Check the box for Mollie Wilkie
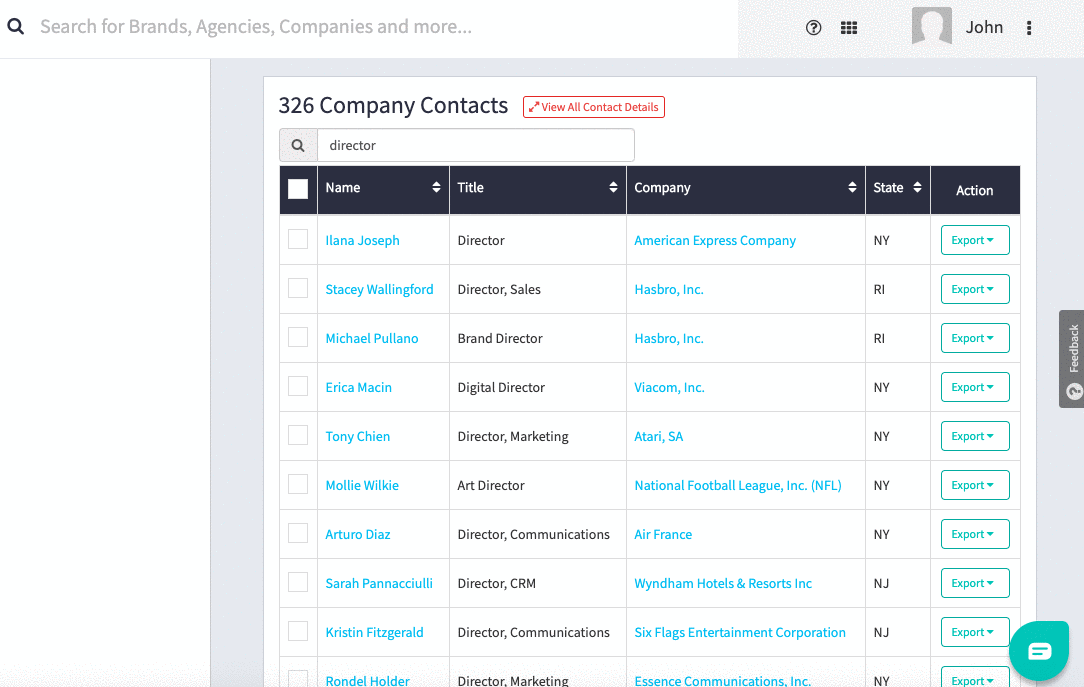The image size is (1084, 687). click(x=298, y=484)
